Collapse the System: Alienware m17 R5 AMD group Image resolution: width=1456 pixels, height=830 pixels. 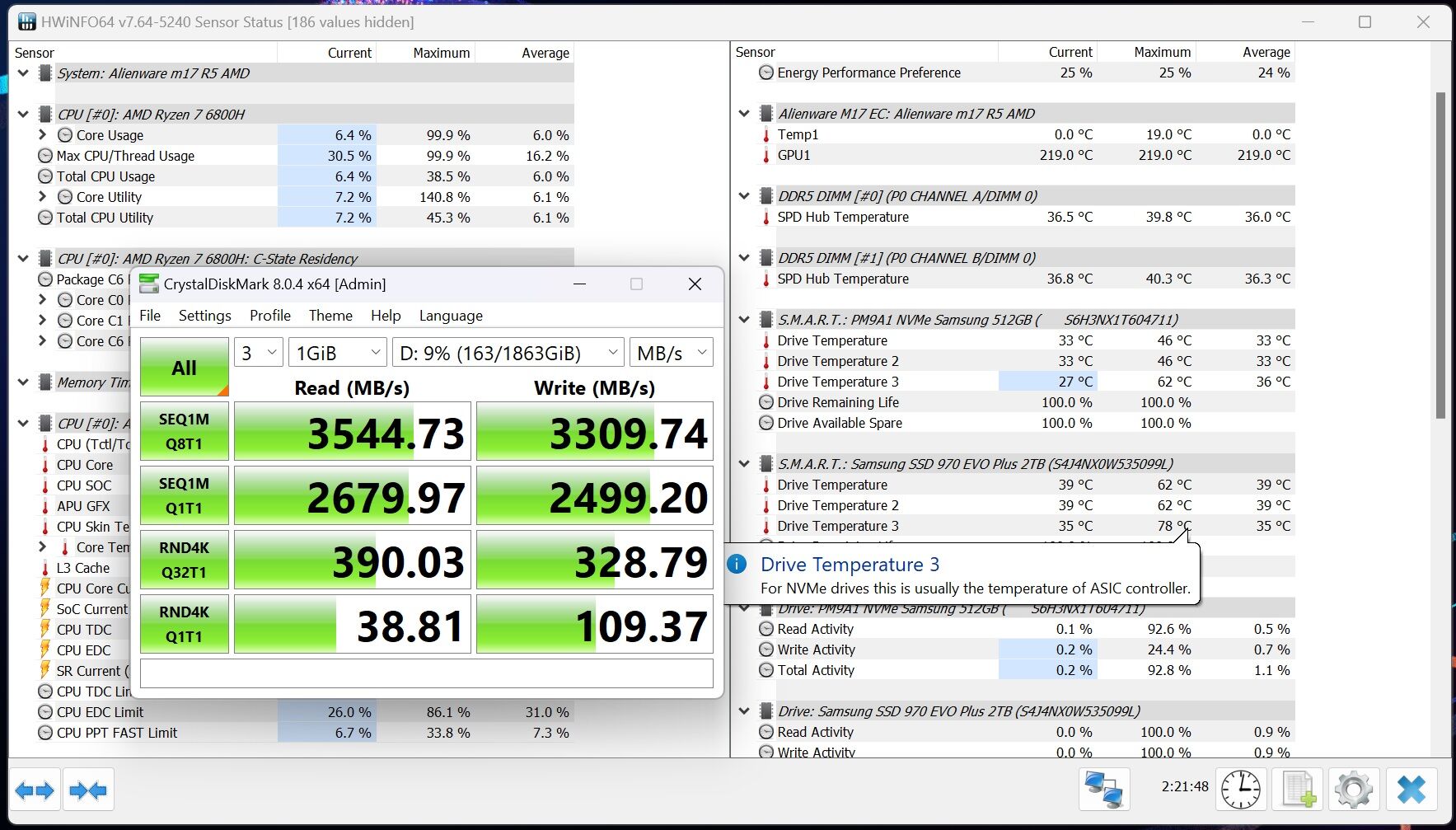point(23,73)
